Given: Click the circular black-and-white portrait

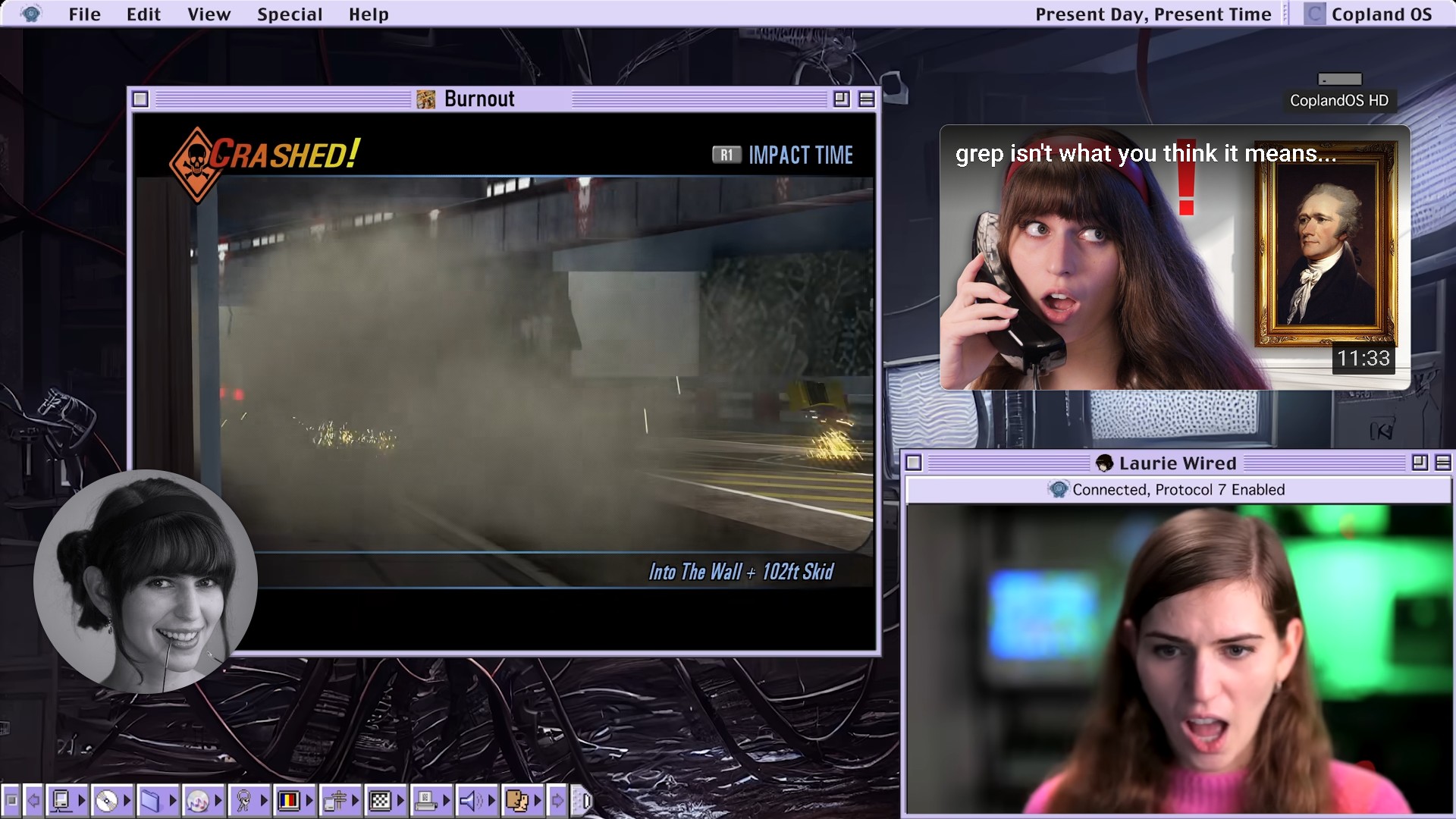Looking at the screenshot, I should click(146, 581).
